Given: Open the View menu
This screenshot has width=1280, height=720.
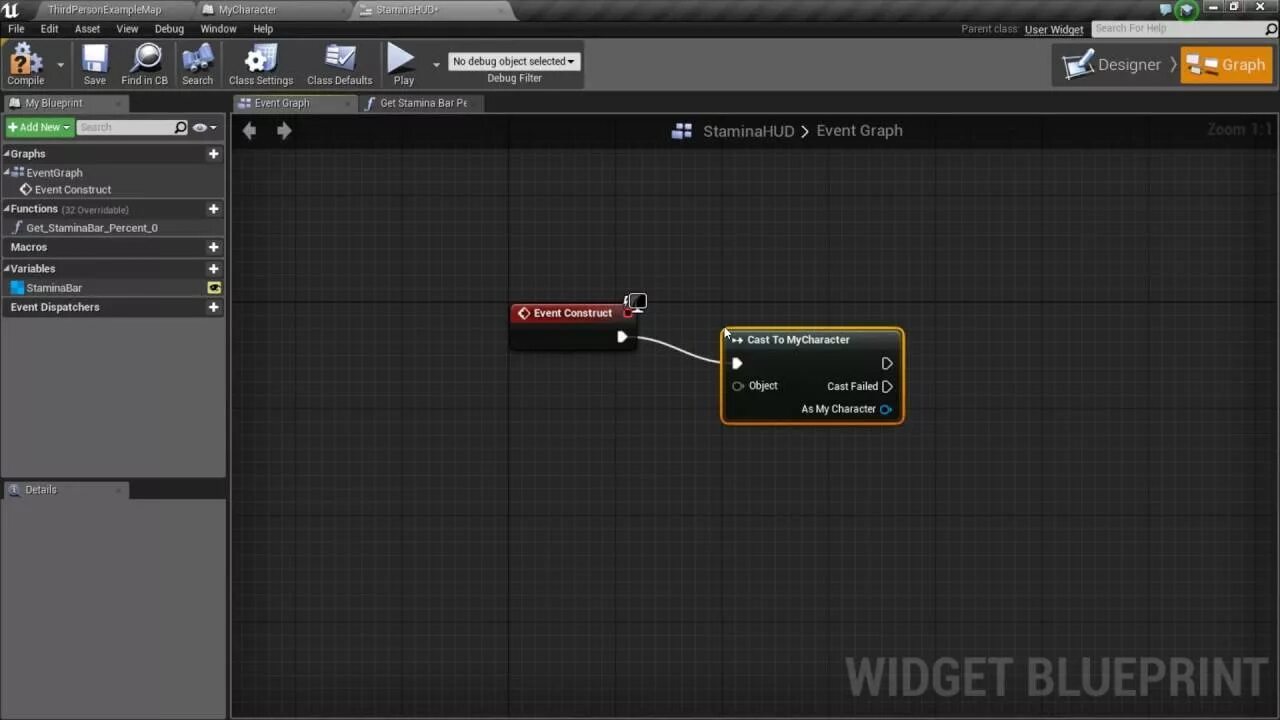Looking at the screenshot, I should [127, 29].
